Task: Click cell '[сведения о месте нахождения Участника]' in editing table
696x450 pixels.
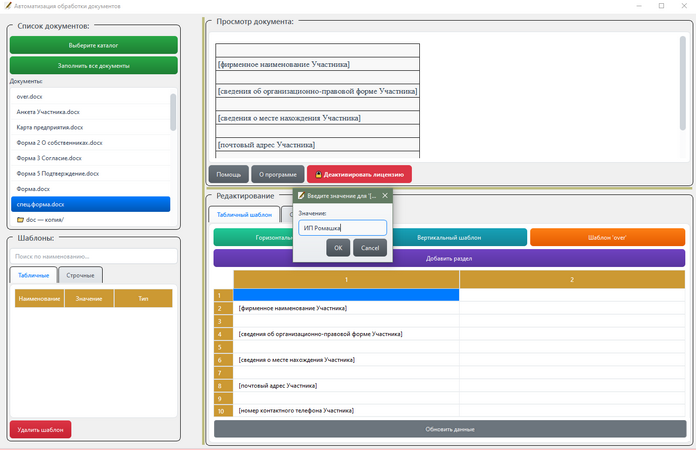Action: 346,359
